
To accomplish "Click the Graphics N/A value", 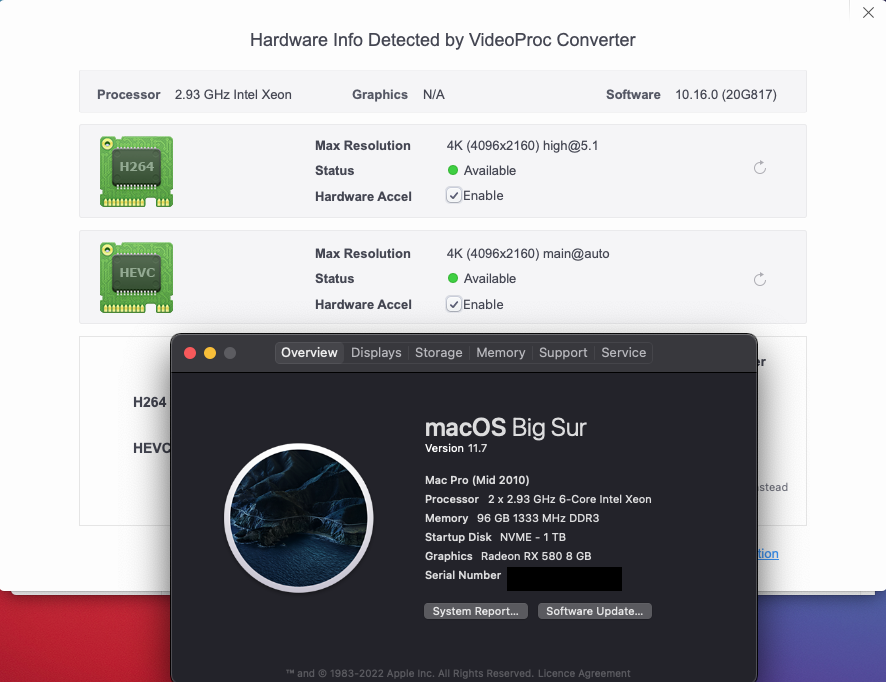I will pyautogui.click(x=433, y=94).
